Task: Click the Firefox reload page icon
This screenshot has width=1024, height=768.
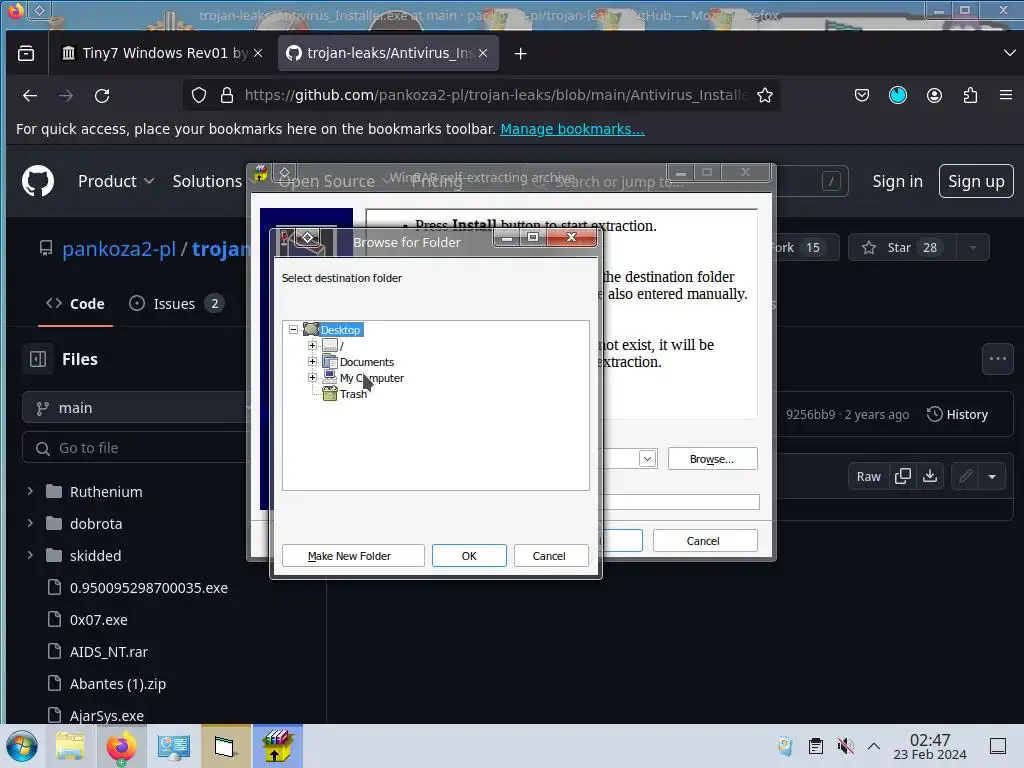Action: click(102, 96)
